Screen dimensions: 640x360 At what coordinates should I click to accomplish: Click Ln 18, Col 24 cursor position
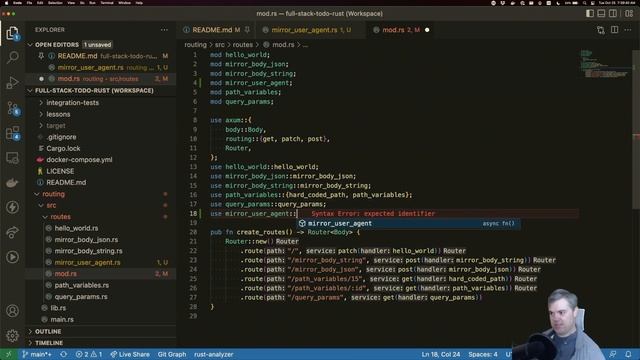pos(441,354)
